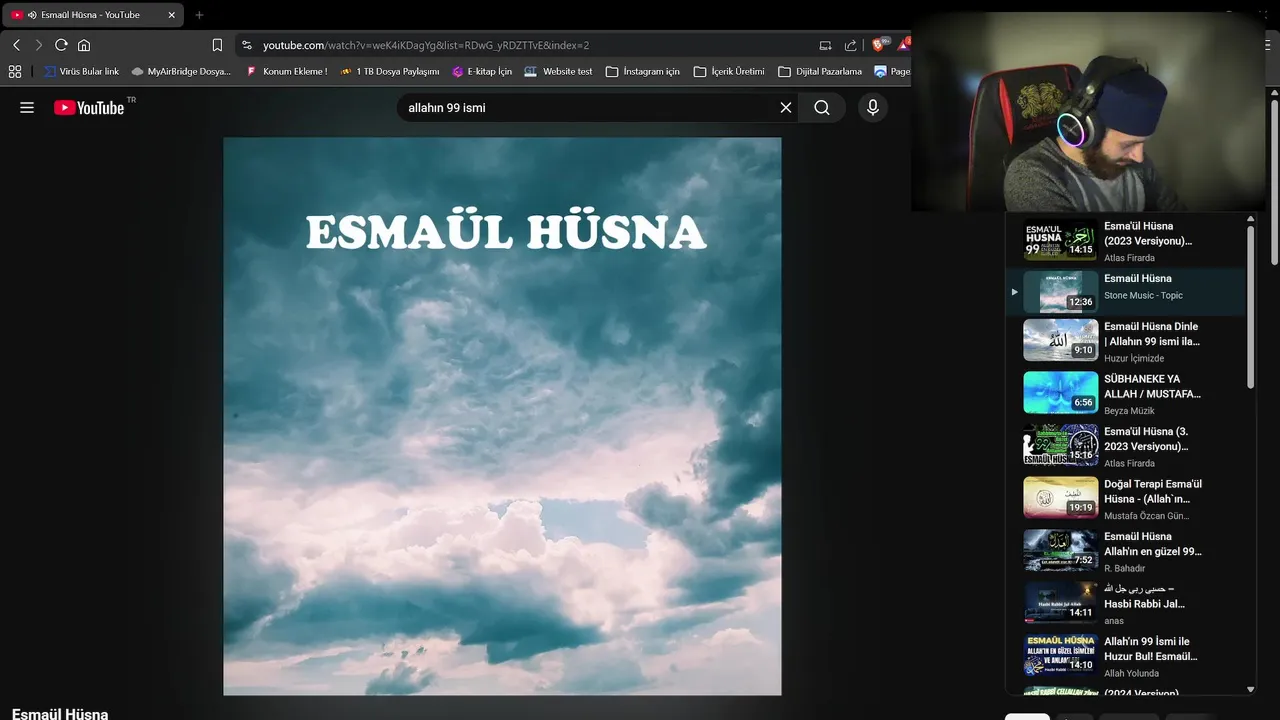Open 'SÜBHANEKE YA ALLAH / MUSTAFA...' video
Viewport: 1280px width, 720px height.
point(1152,386)
